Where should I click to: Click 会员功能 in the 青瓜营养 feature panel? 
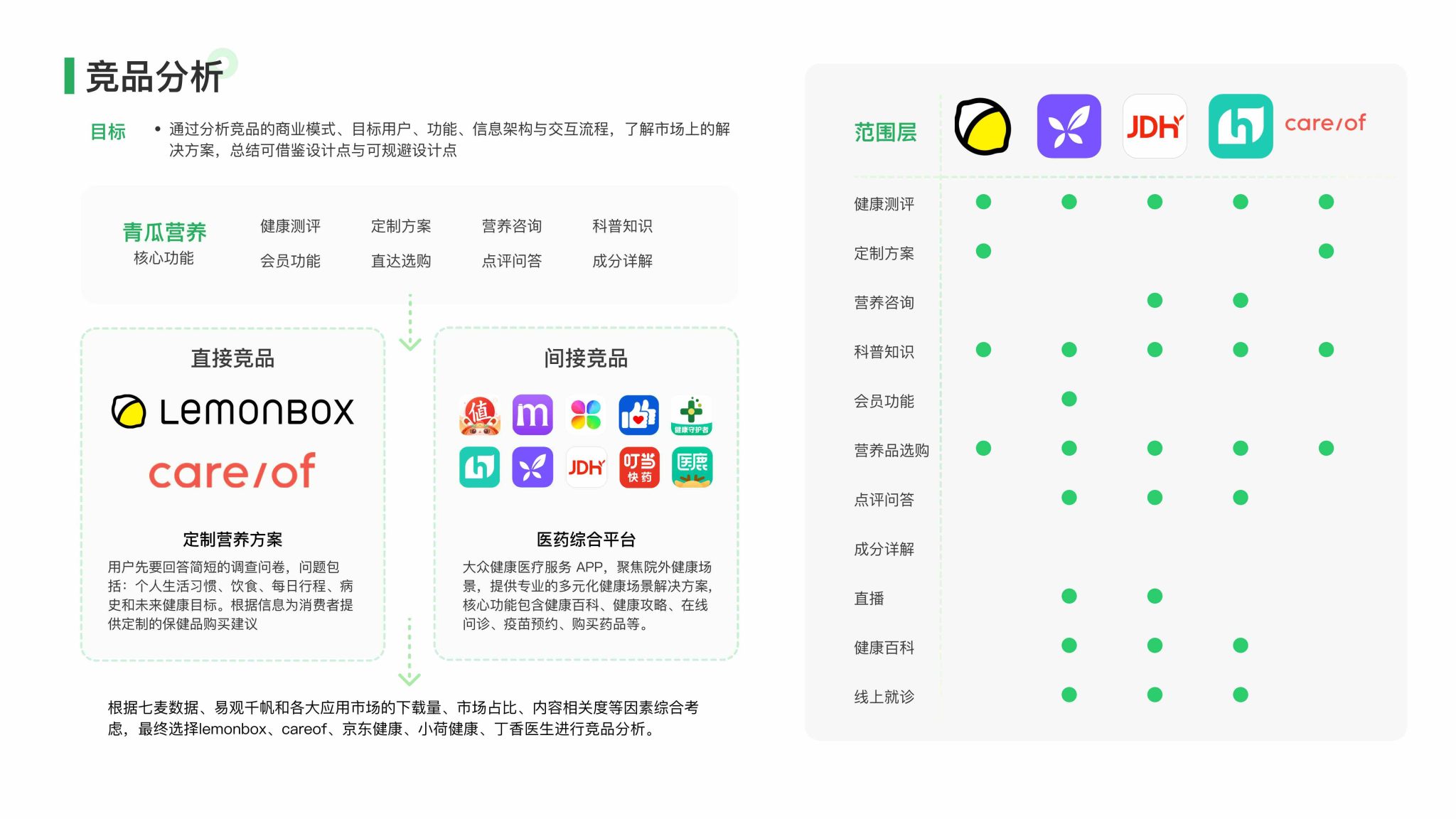(x=290, y=261)
